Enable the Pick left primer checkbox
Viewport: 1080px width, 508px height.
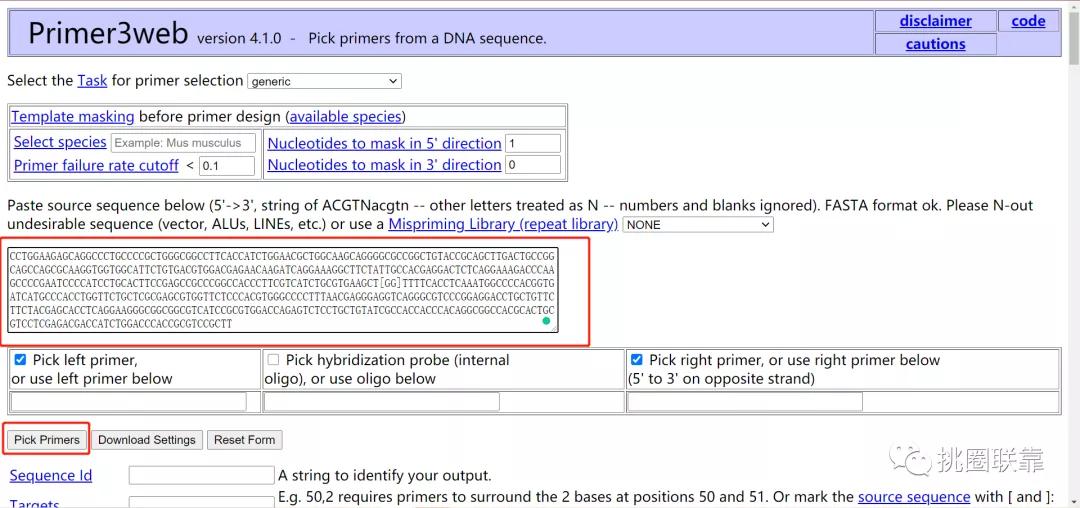tap(20, 359)
